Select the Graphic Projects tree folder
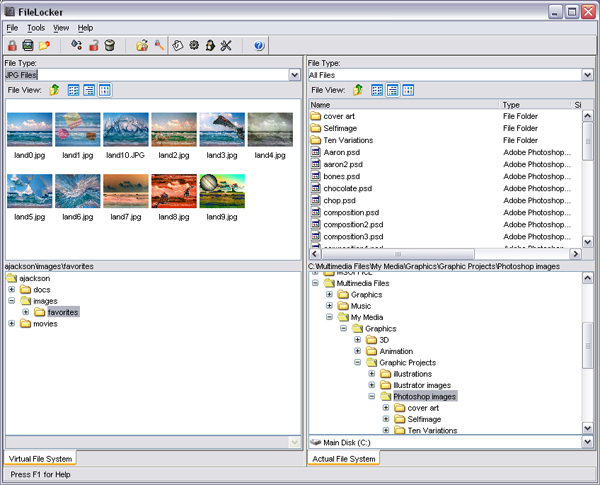 point(408,363)
